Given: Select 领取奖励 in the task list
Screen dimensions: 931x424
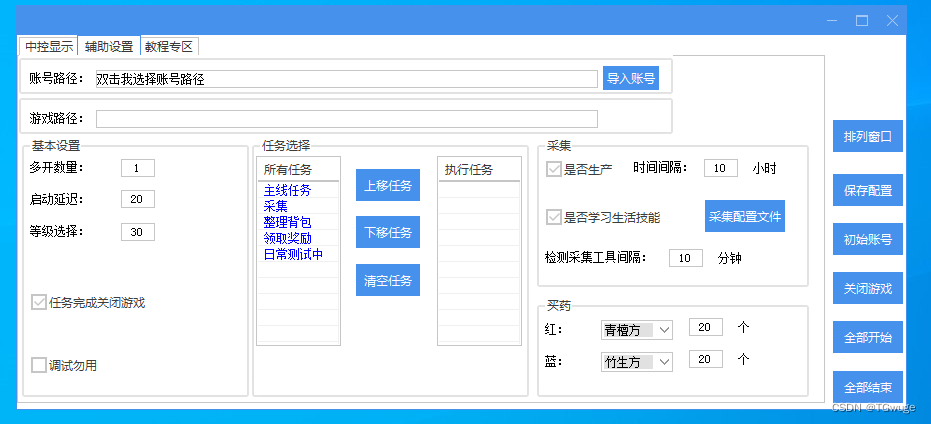Looking at the screenshot, I should click(287, 238).
